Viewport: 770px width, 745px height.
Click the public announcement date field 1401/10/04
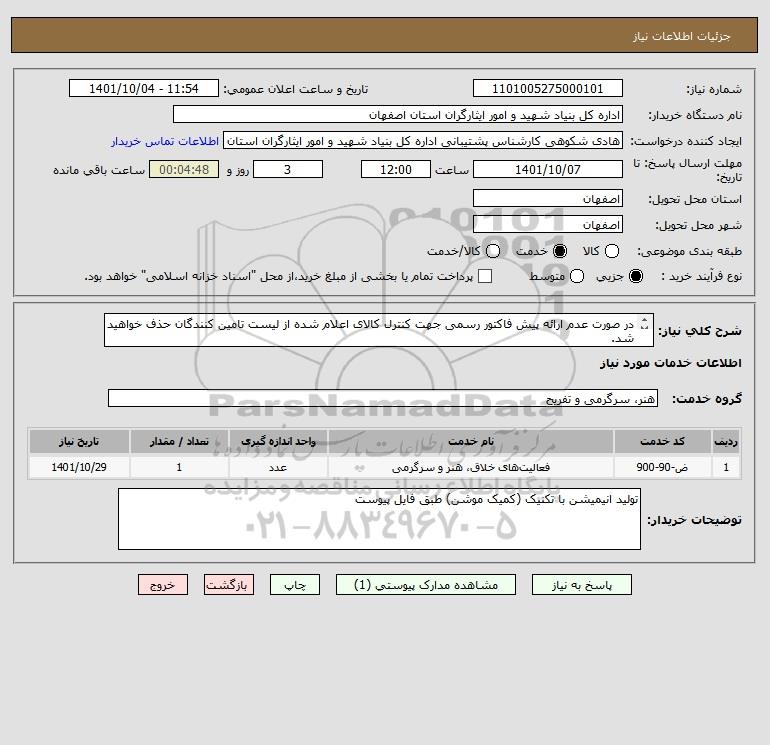tap(144, 89)
